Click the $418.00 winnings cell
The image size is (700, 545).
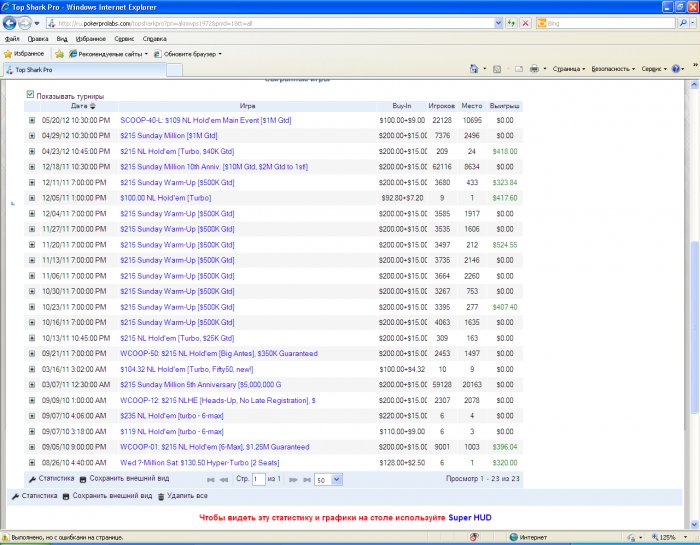[505, 151]
